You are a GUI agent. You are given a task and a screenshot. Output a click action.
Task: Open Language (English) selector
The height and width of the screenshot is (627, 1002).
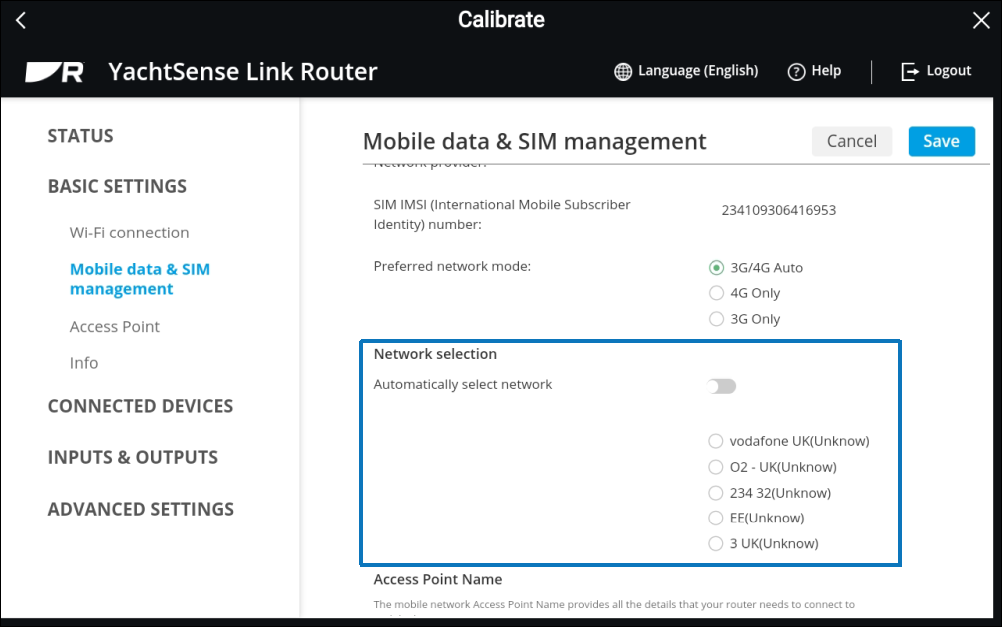(698, 71)
